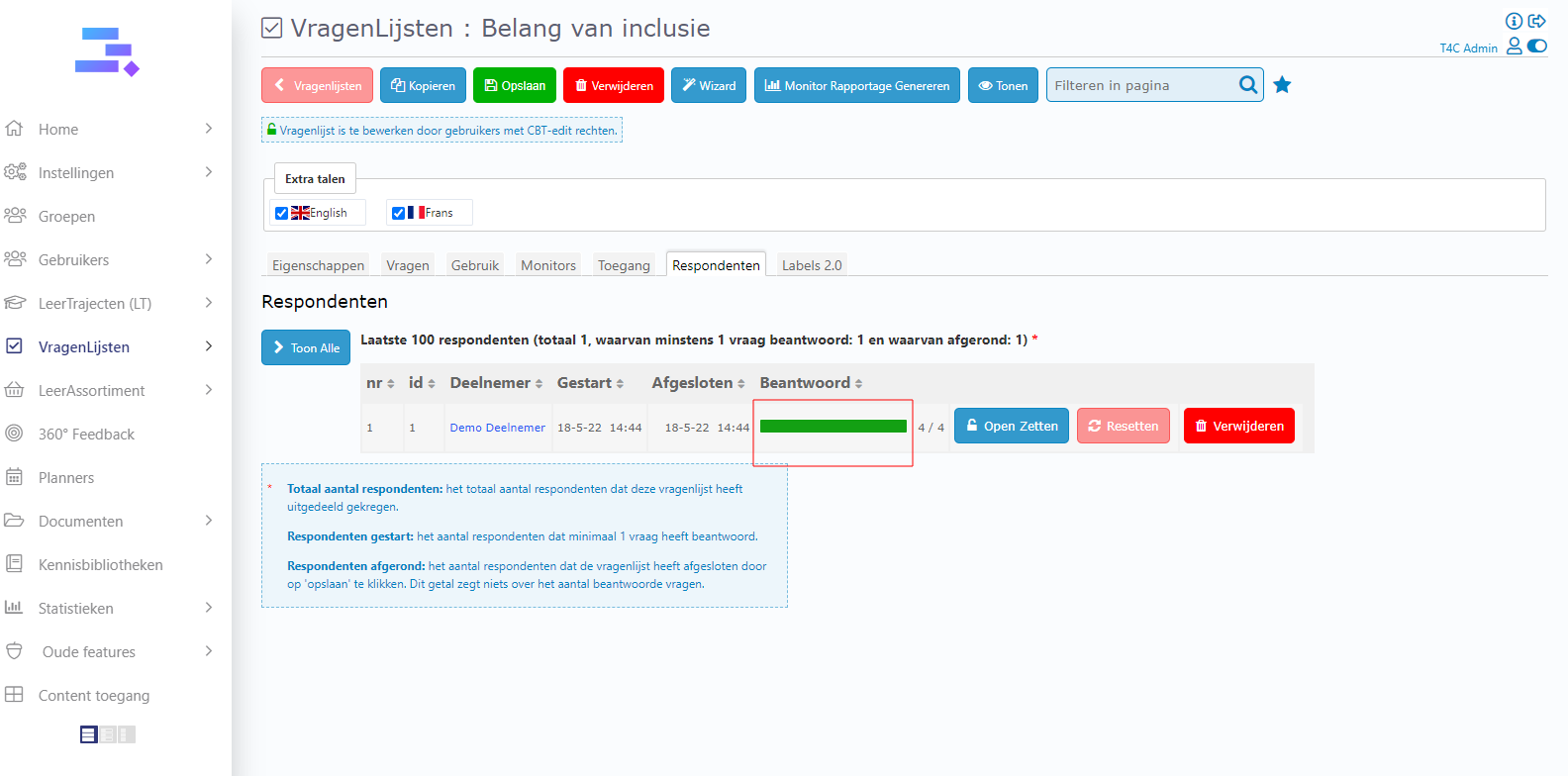Expand the Gebruikers submenu arrow
This screenshot has width=1568, height=776.
click(x=209, y=259)
